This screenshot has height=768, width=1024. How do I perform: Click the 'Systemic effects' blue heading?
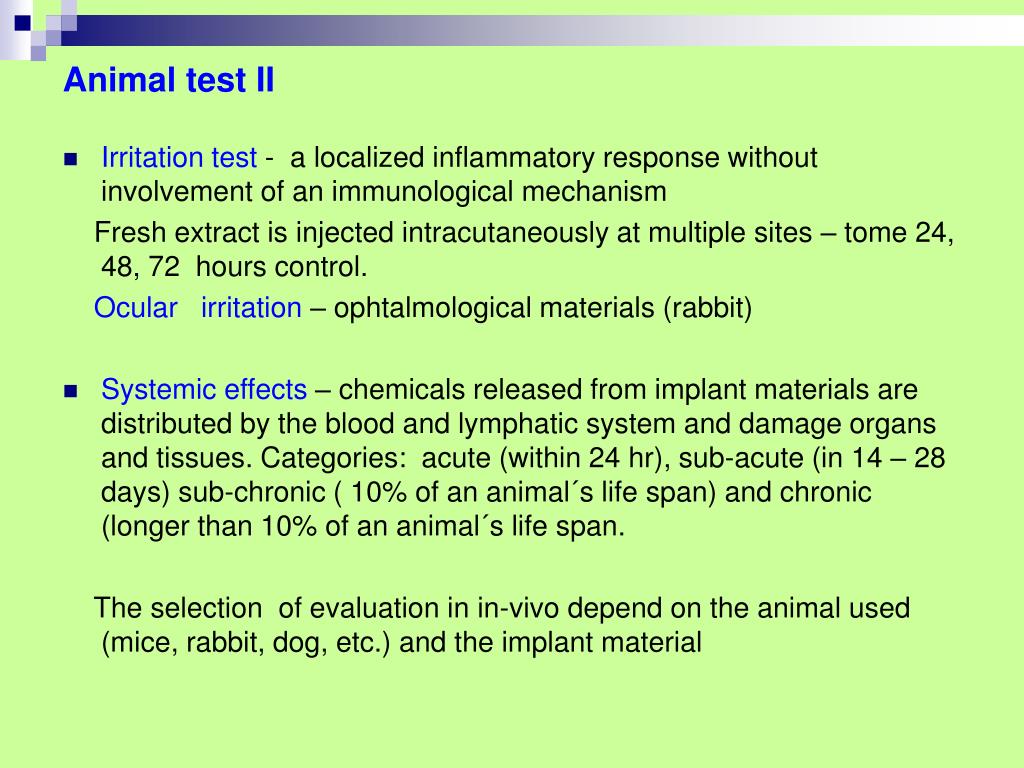[204, 390]
